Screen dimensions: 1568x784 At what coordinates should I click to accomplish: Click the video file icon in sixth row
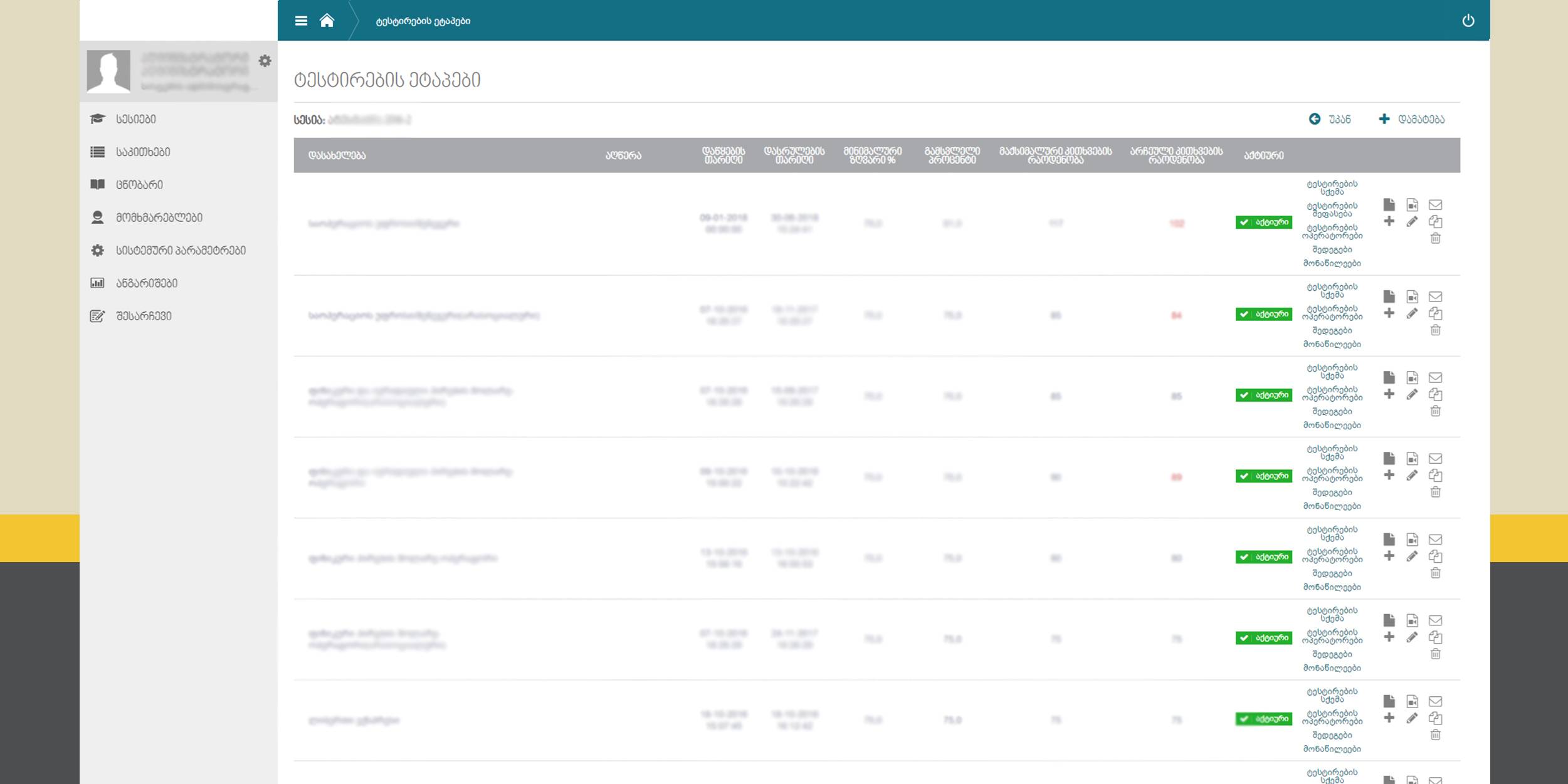tap(1412, 620)
